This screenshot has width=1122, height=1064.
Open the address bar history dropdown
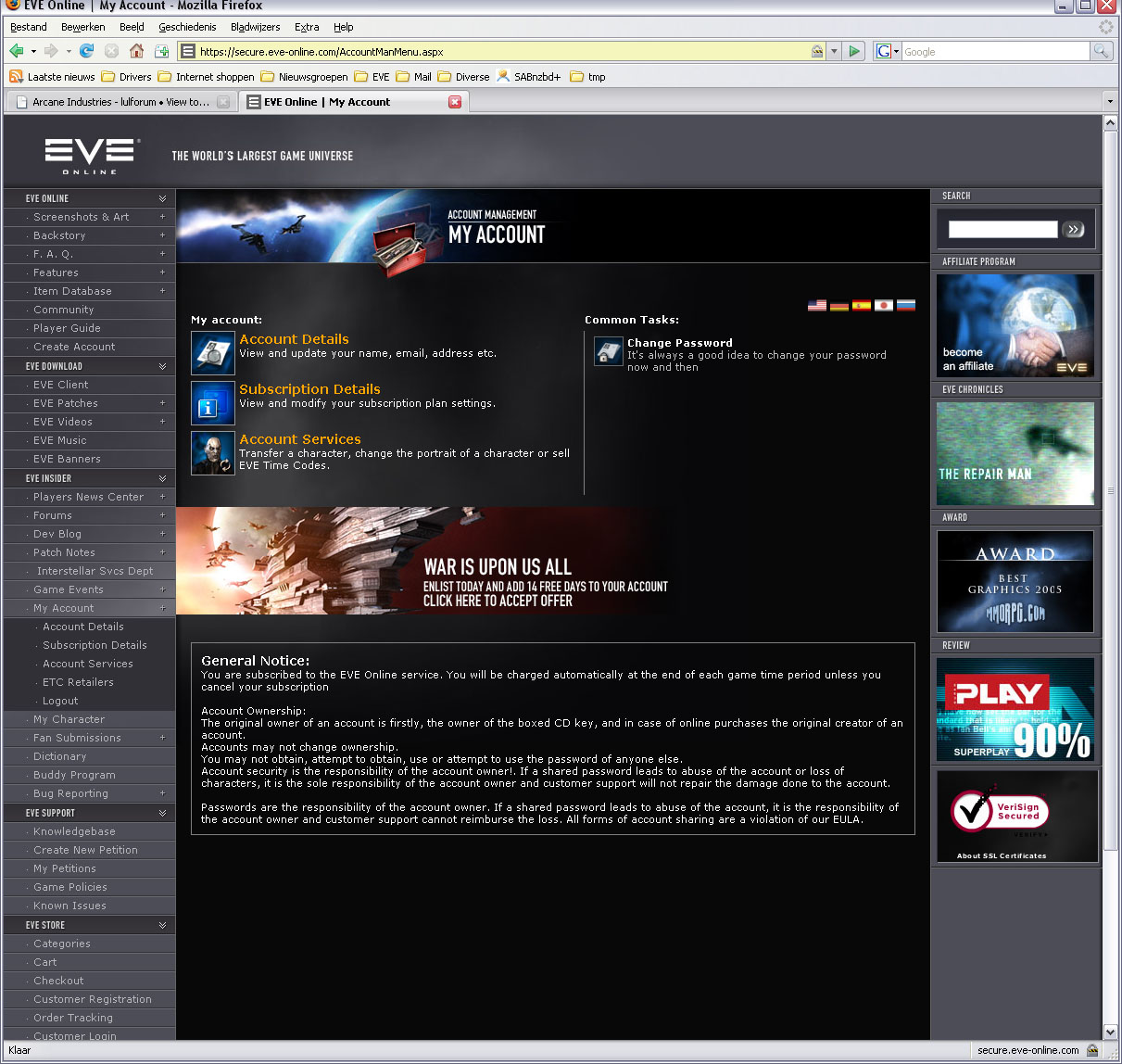tap(834, 51)
